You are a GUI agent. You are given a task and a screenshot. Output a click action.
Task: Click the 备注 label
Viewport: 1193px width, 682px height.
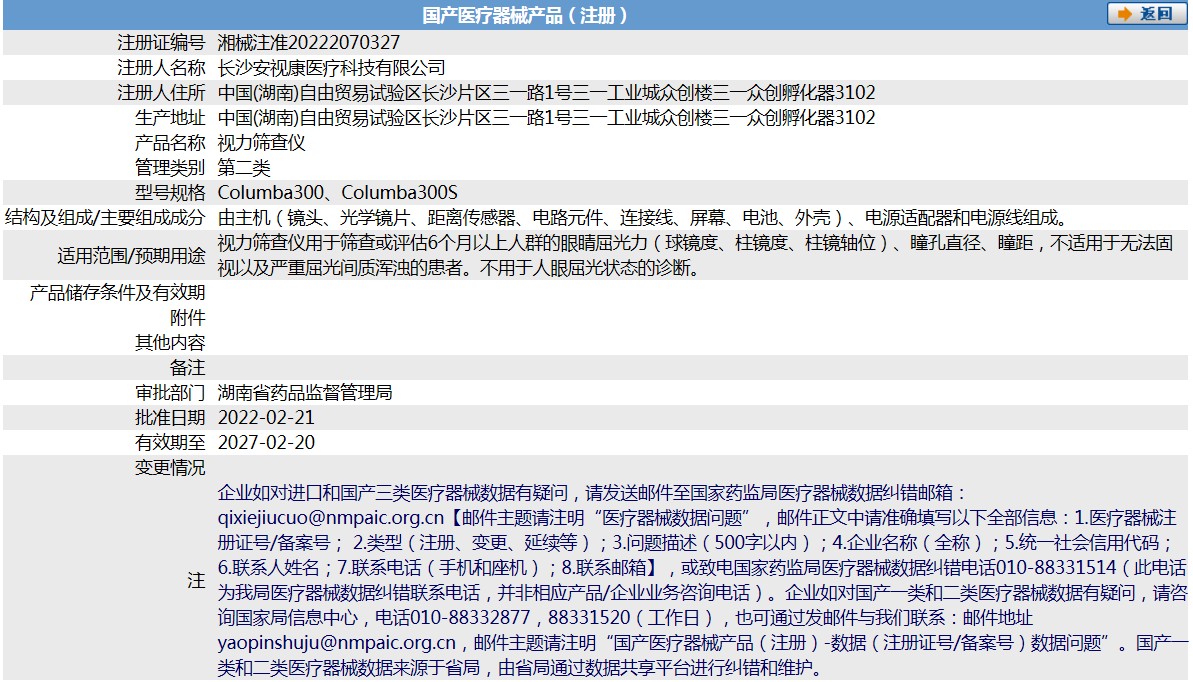click(188, 368)
